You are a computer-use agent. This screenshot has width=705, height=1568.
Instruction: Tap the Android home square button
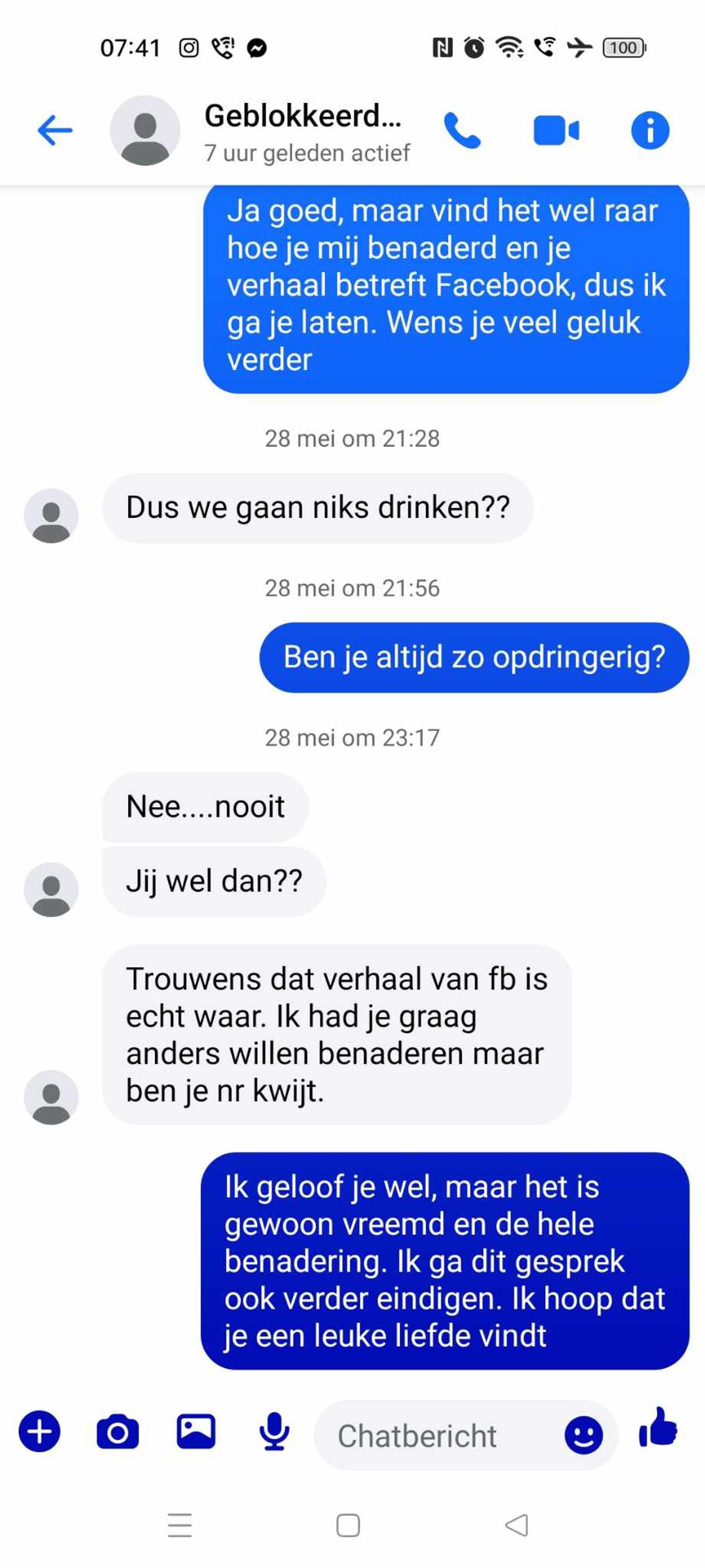click(x=348, y=1525)
